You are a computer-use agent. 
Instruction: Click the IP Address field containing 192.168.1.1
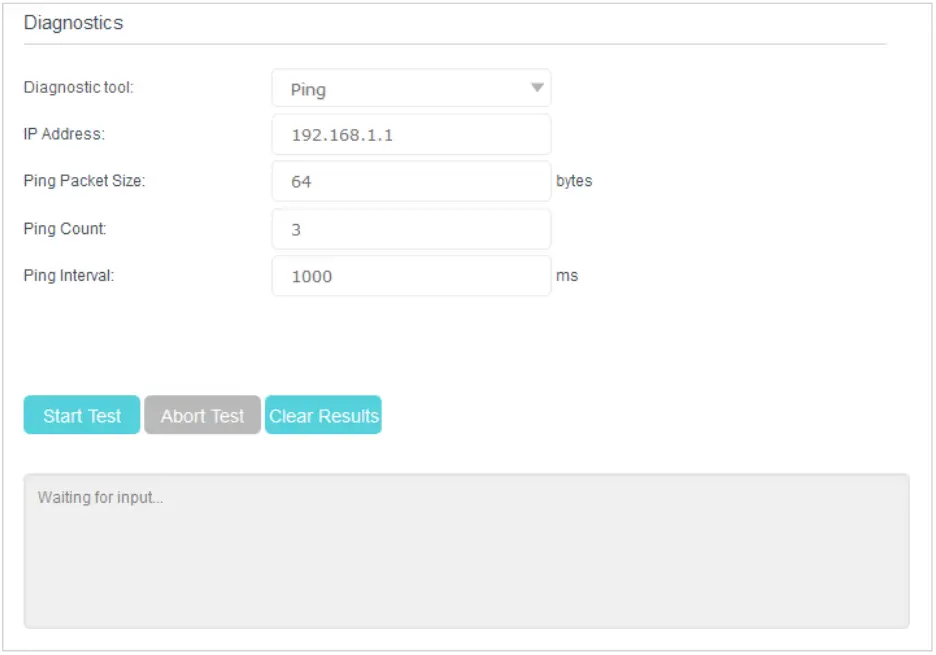tap(411, 135)
